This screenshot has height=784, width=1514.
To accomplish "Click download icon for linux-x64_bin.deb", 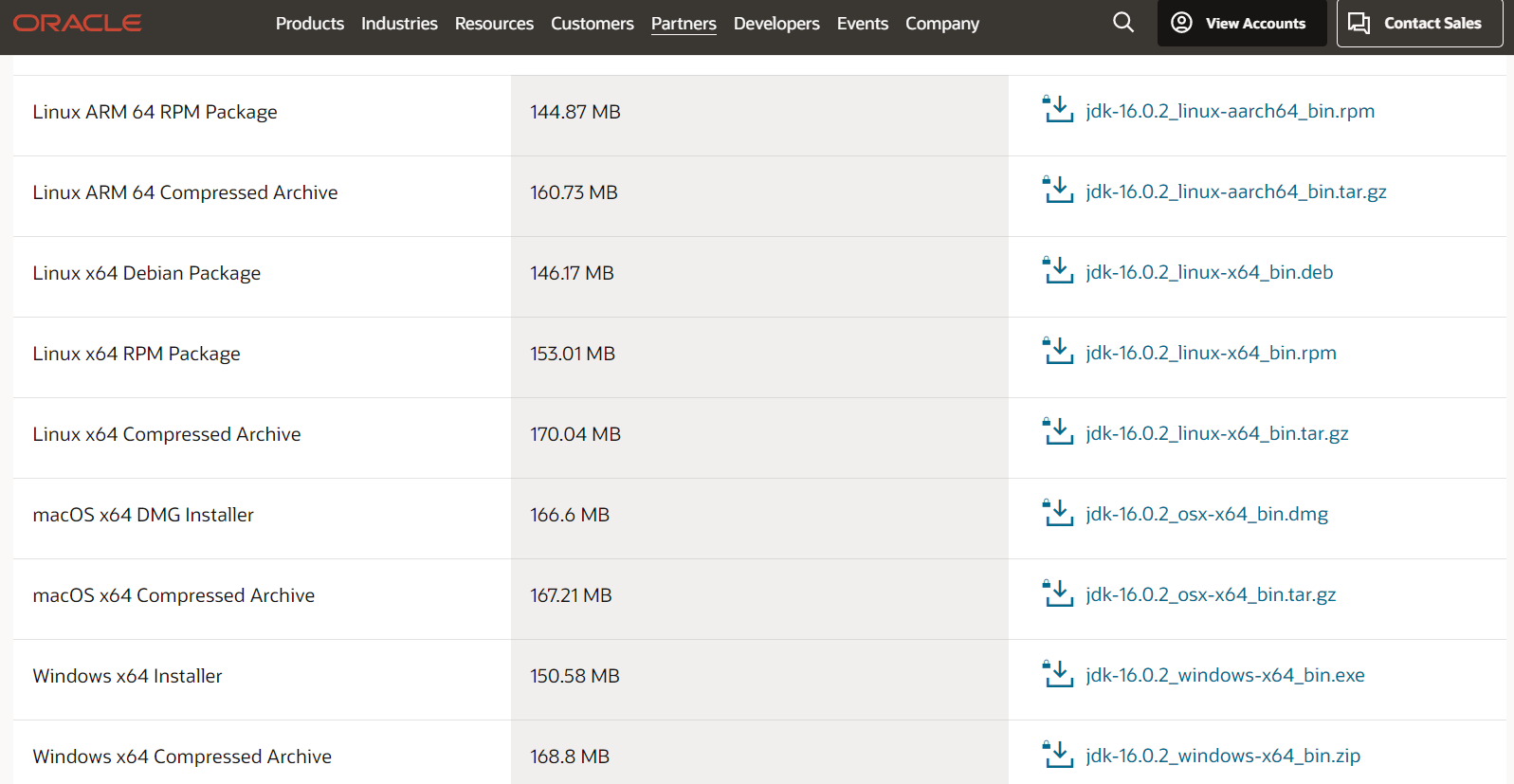I will tap(1058, 270).
